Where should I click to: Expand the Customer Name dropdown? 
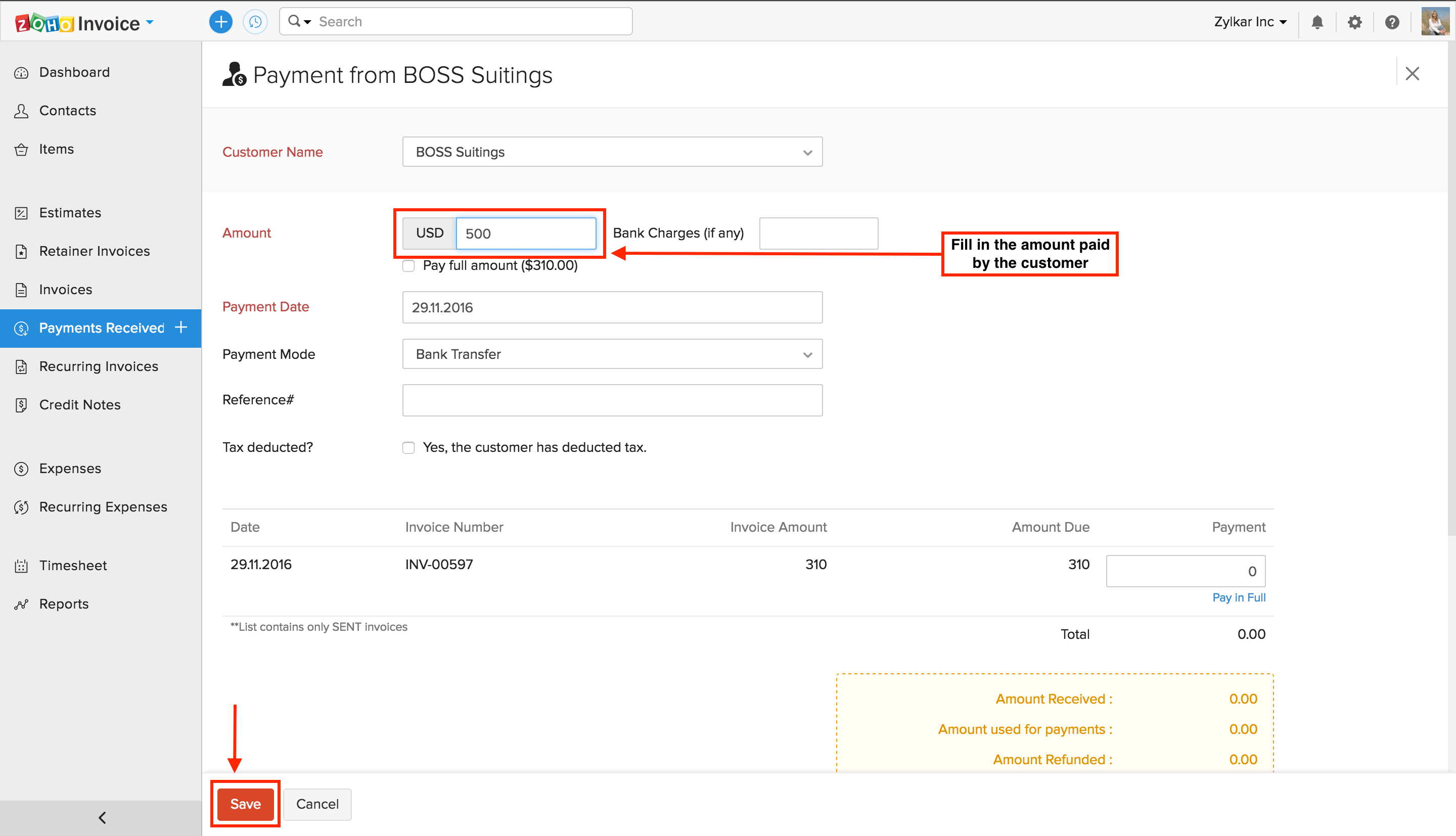coord(612,152)
